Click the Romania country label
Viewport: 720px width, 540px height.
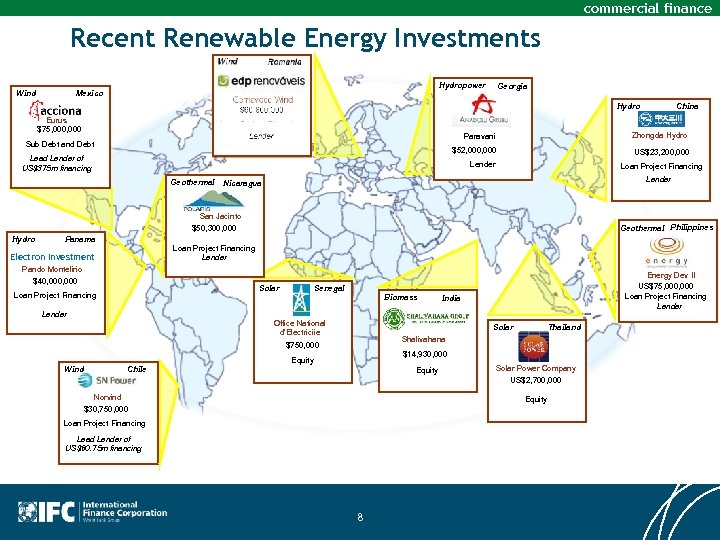pos(285,62)
